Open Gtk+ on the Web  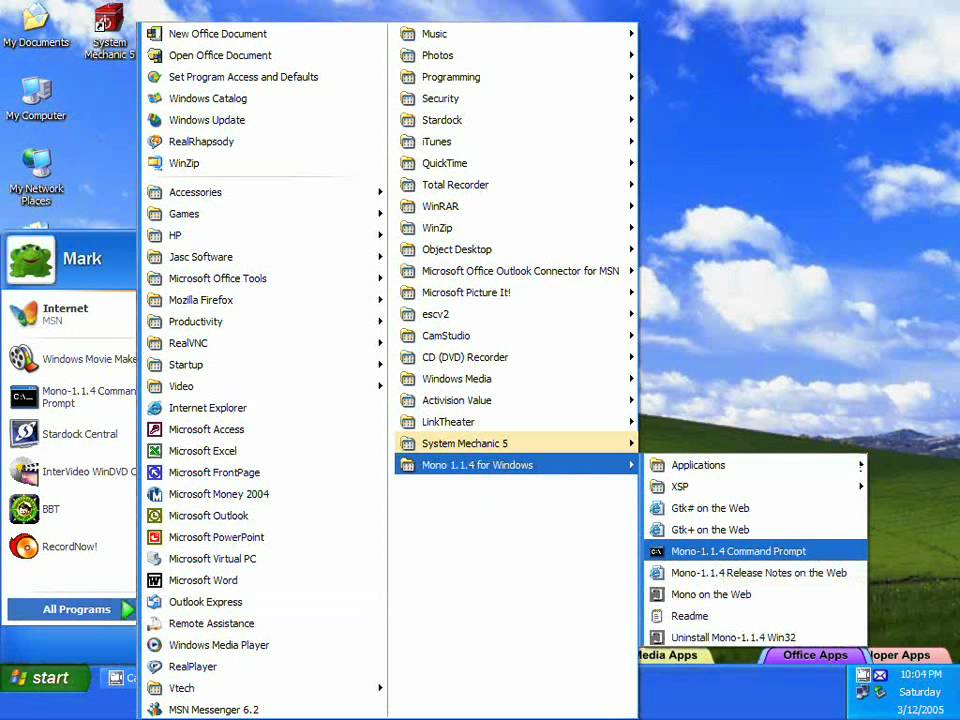pyautogui.click(x=756, y=530)
